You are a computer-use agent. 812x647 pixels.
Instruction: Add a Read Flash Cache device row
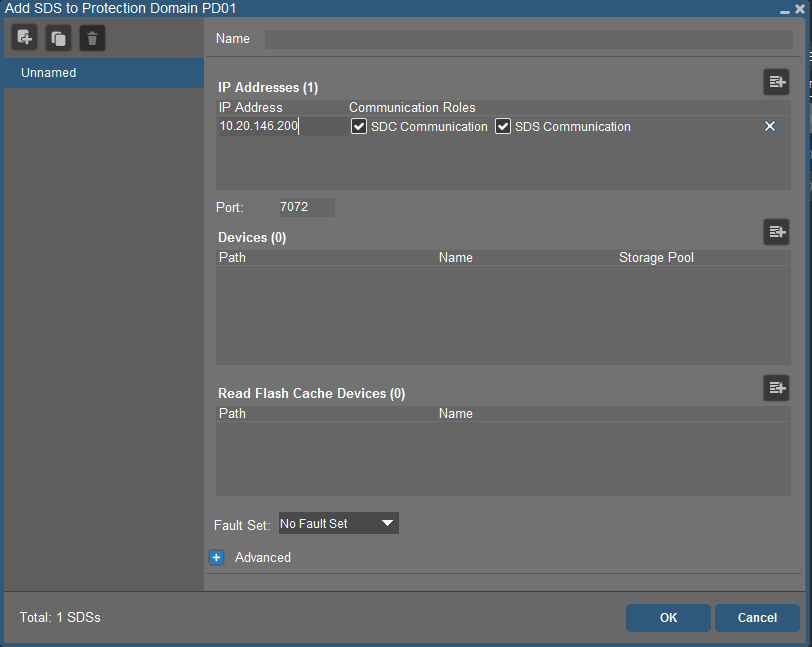(x=776, y=387)
